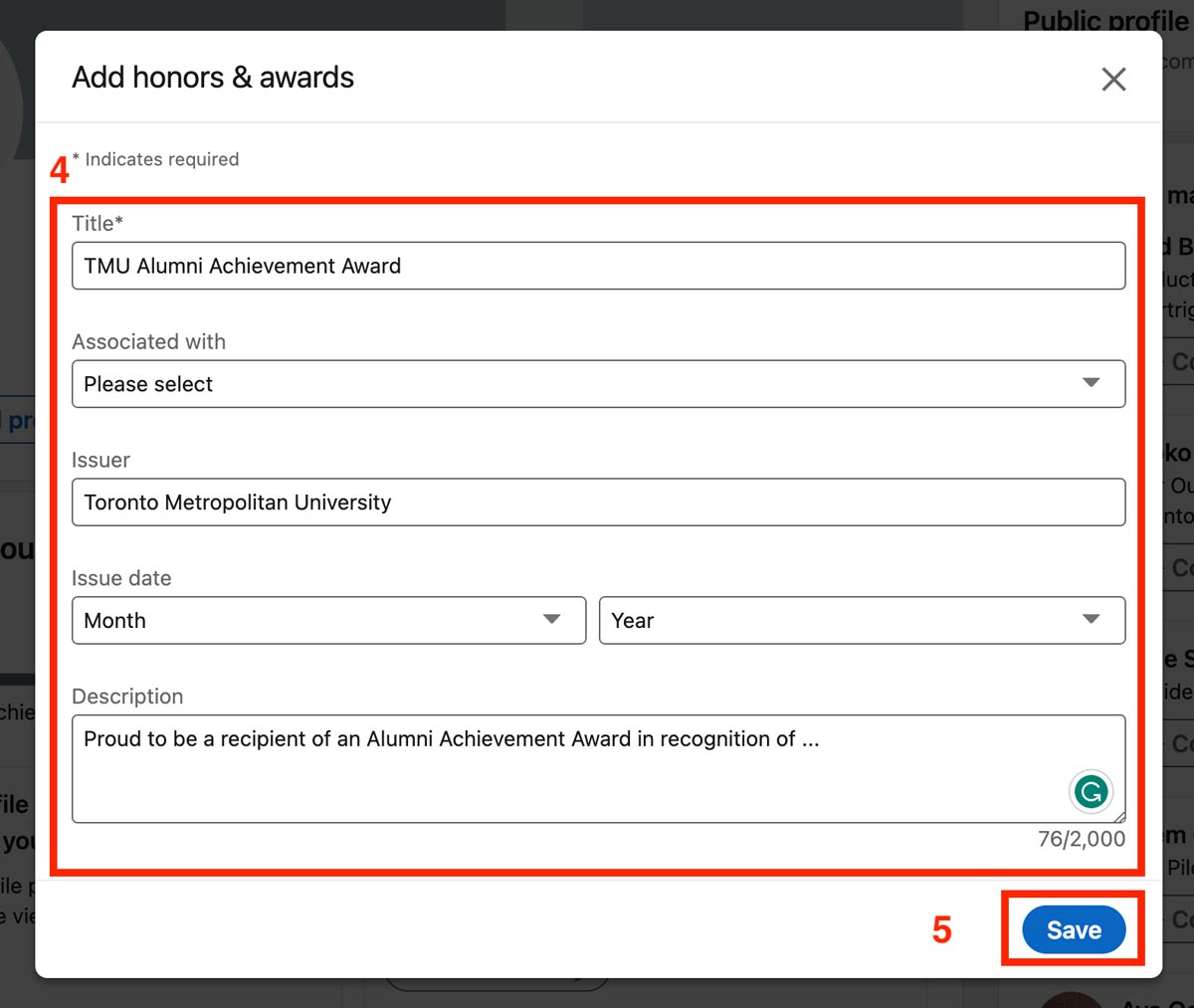Click the "Public profile" heading
Screen dimensions: 1194x1008
pyautogui.click(x=1105, y=20)
